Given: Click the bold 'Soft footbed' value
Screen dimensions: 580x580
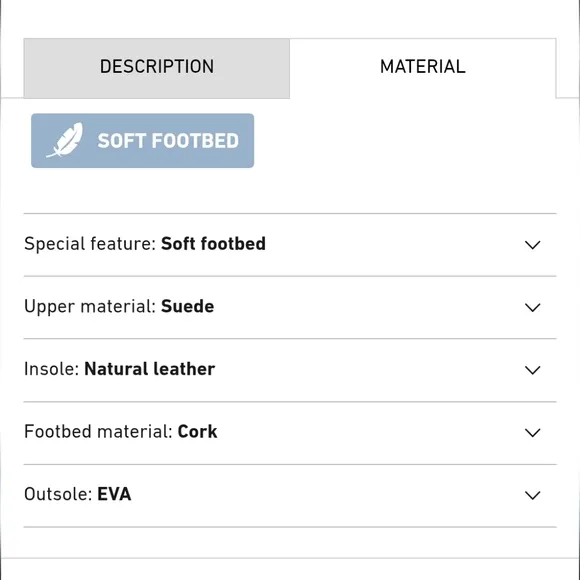Looking at the screenshot, I should (x=213, y=244).
